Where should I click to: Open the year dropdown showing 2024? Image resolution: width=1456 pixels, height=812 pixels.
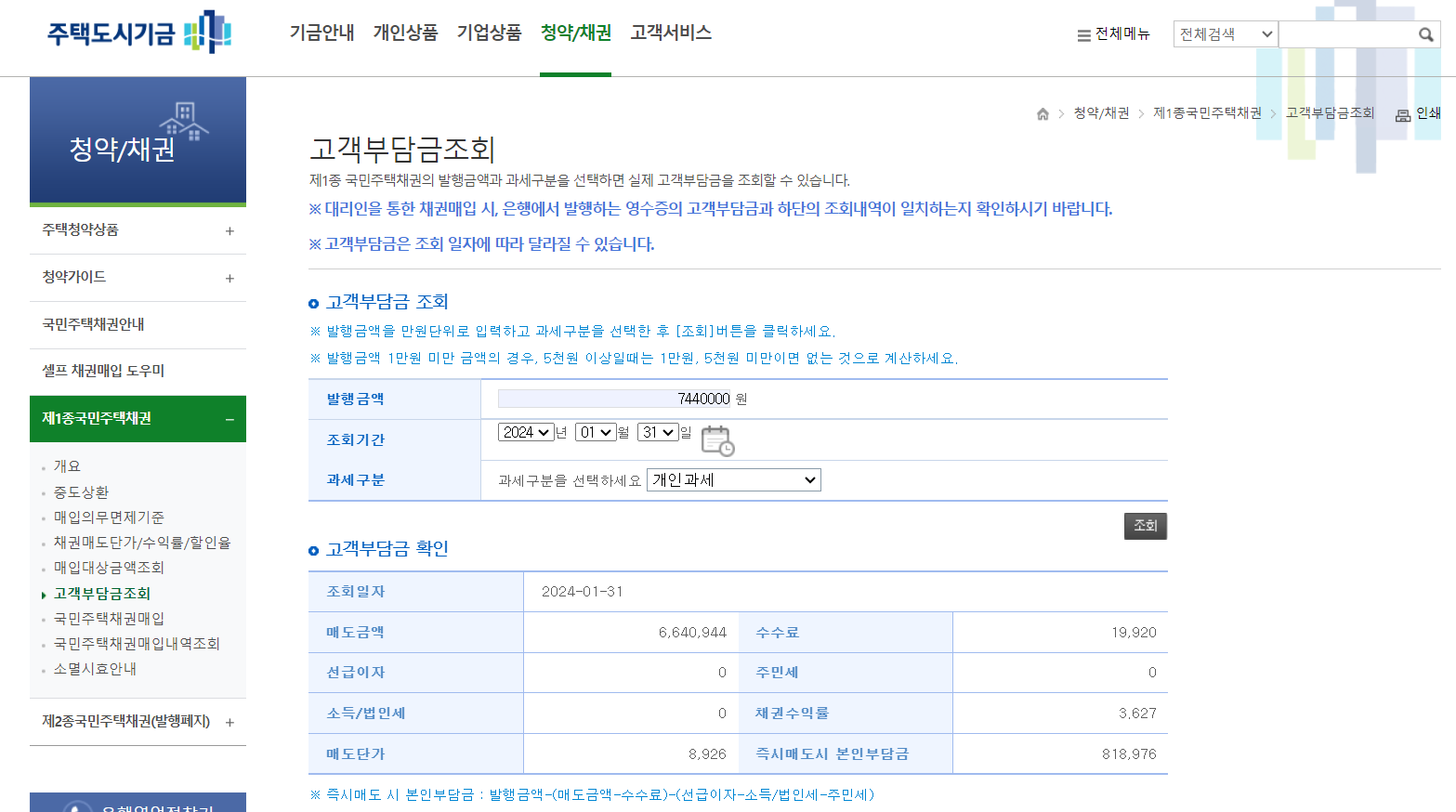point(526,432)
